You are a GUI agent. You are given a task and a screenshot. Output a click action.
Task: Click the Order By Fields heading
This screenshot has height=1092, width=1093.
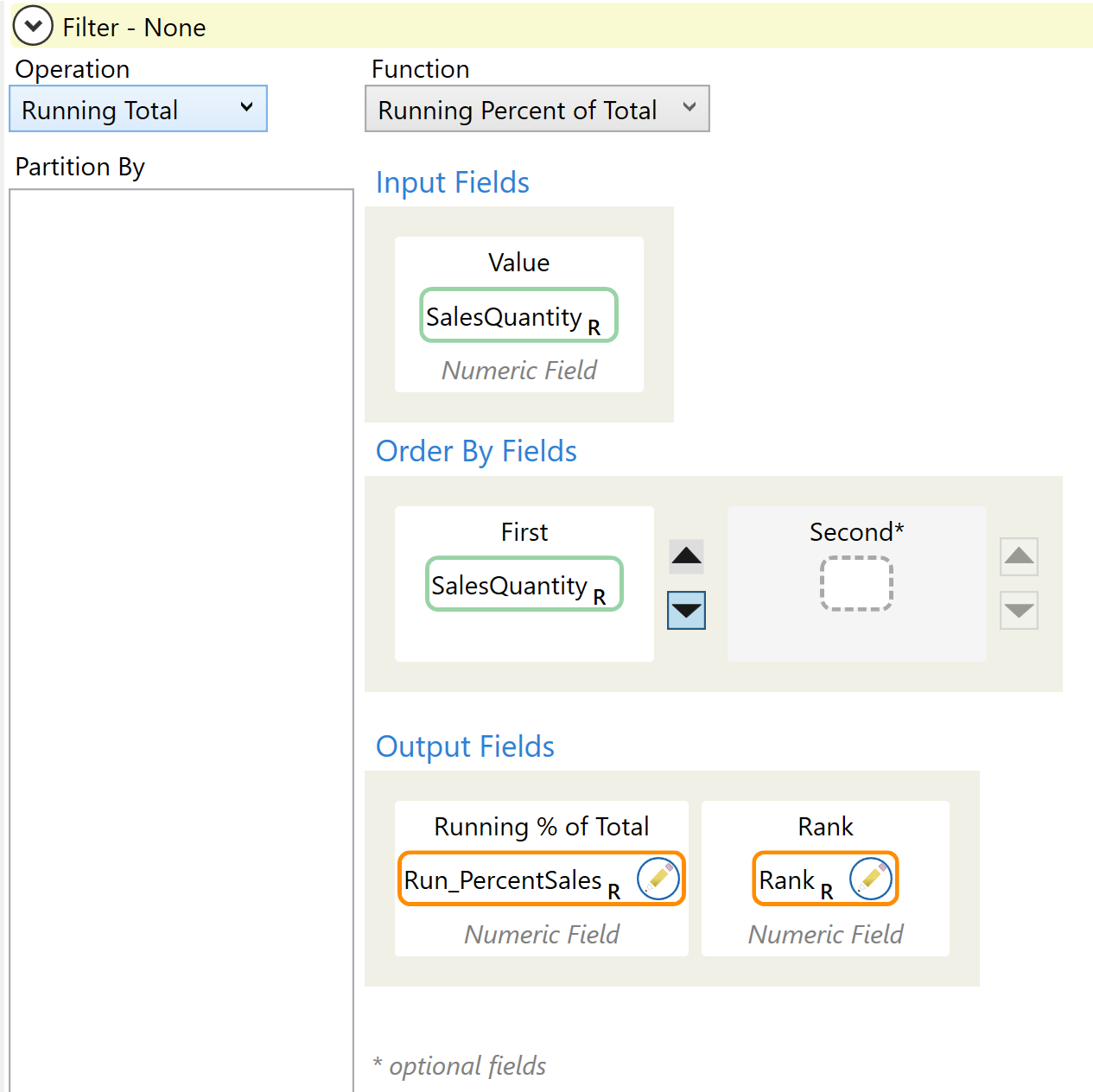476,452
